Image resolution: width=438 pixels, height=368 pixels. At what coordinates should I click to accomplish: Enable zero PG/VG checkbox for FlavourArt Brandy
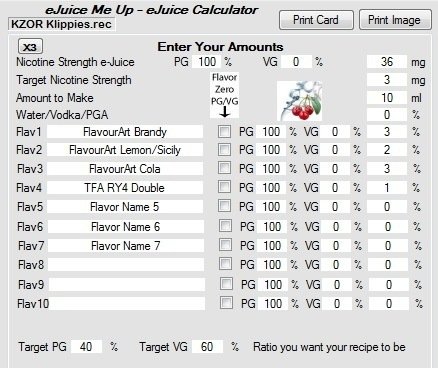(x=224, y=132)
